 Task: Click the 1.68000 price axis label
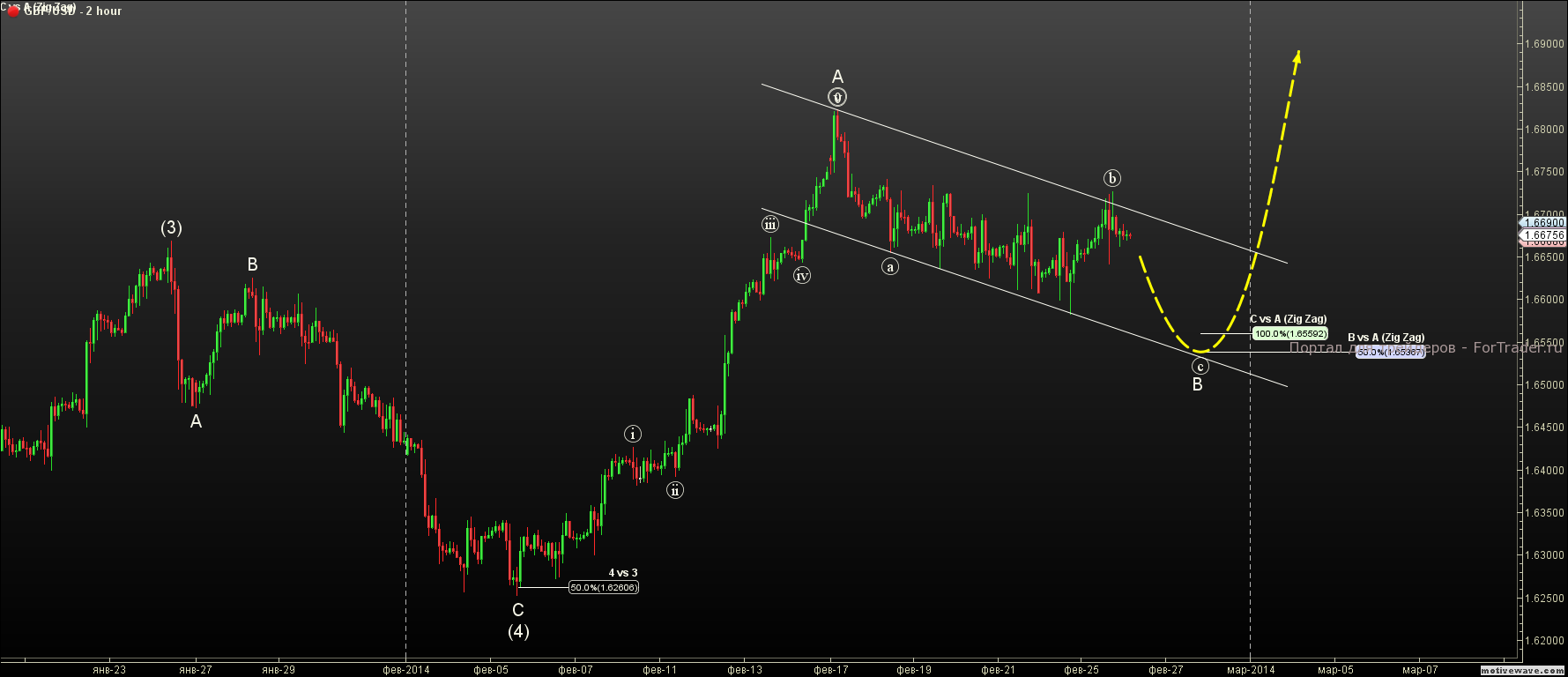(1545, 130)
